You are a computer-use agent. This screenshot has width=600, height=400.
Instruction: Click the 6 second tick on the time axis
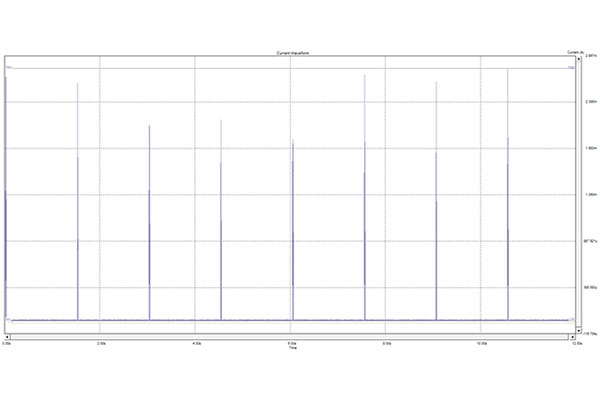pos(291,343)
